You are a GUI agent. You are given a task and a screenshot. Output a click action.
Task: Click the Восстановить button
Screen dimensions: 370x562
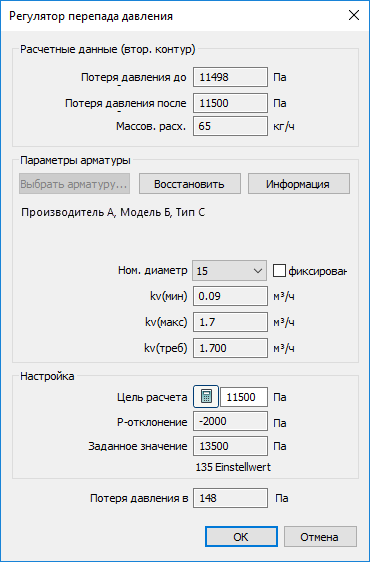190,184
